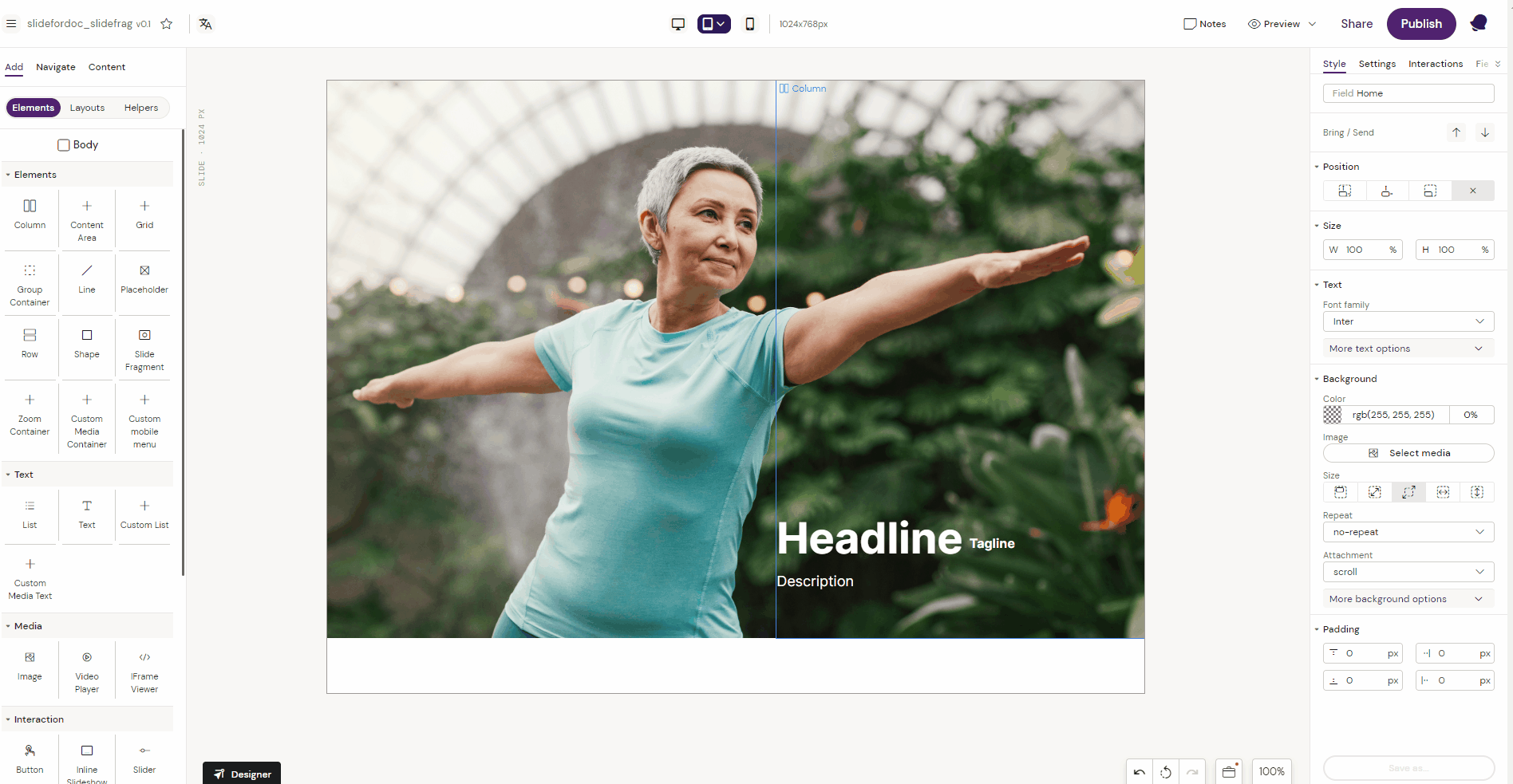
Task: Switch to the Layouts pill
Action: [x=87, y=108]
